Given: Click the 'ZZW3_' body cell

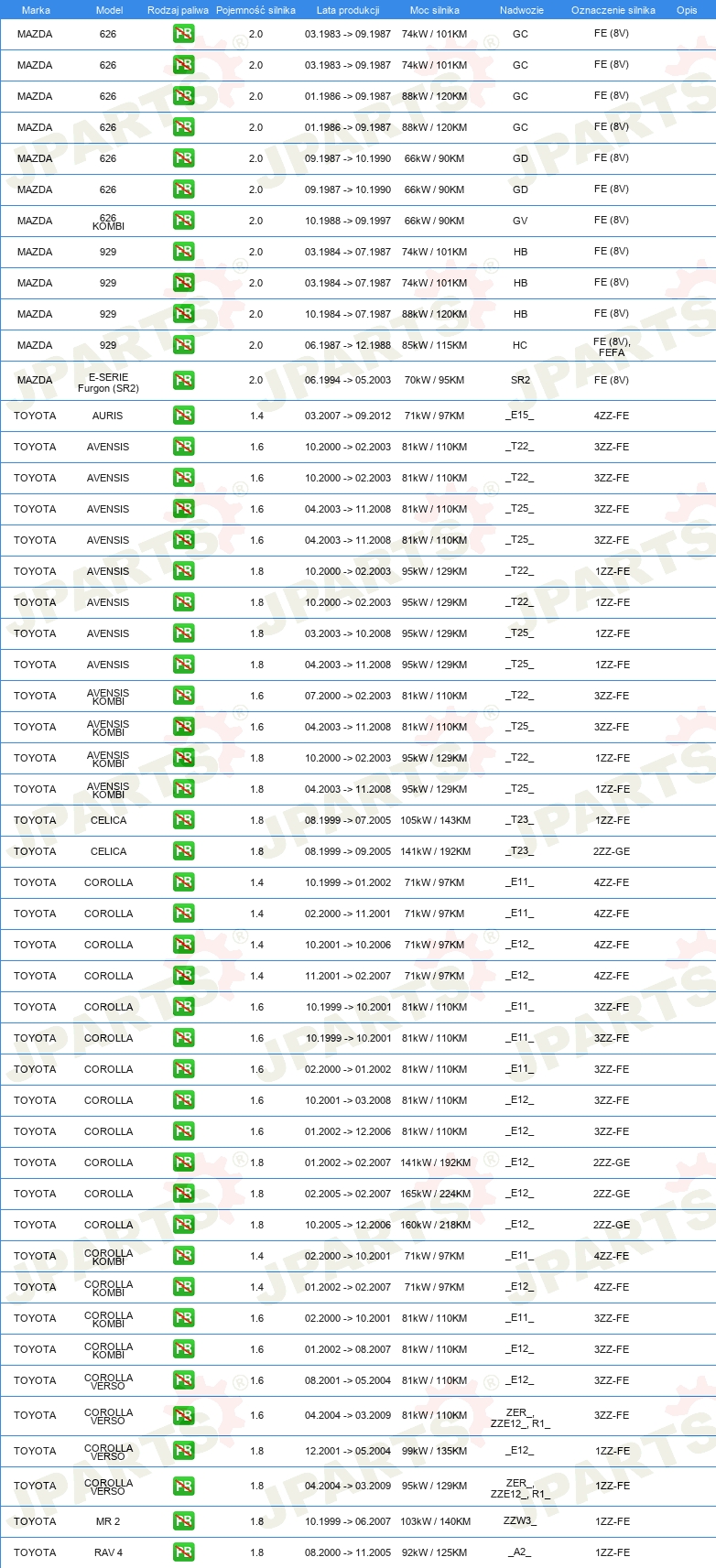Looking at the screenshot, I should click(x=520, y=1520).
